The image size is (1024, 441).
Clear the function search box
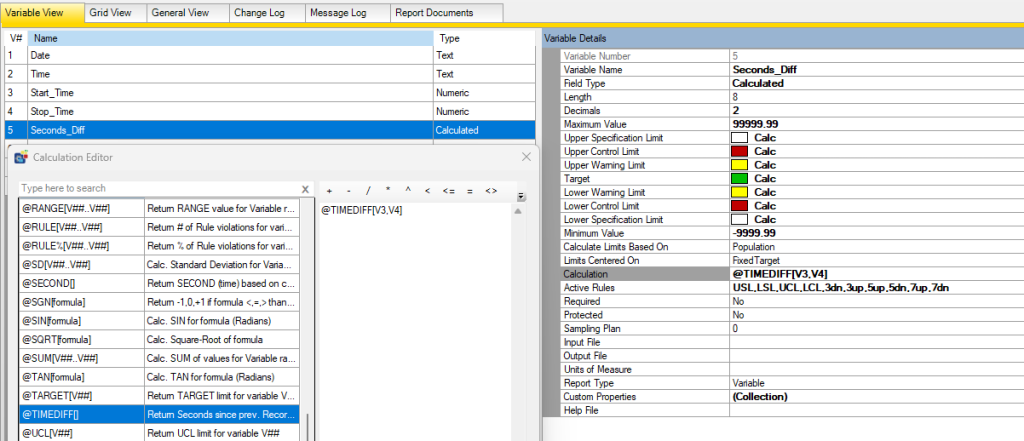(306, 189)
